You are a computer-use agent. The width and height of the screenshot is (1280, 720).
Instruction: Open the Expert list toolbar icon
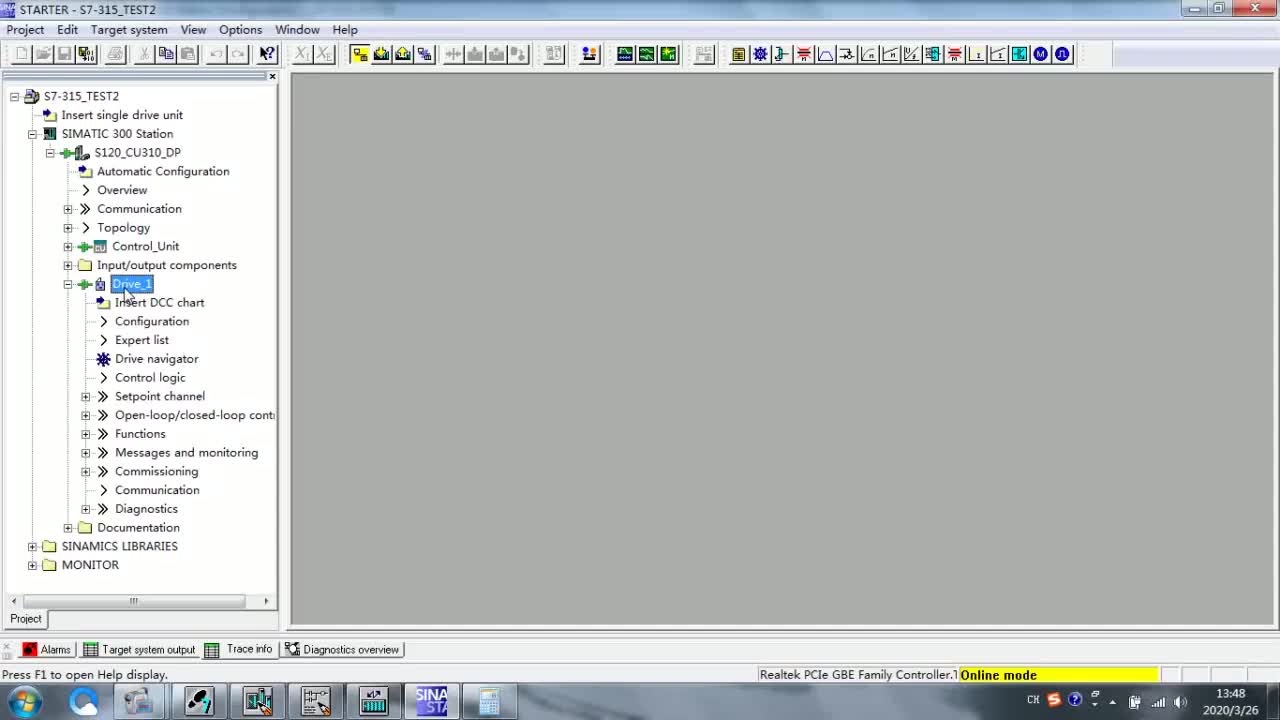(x=739, y=54)
